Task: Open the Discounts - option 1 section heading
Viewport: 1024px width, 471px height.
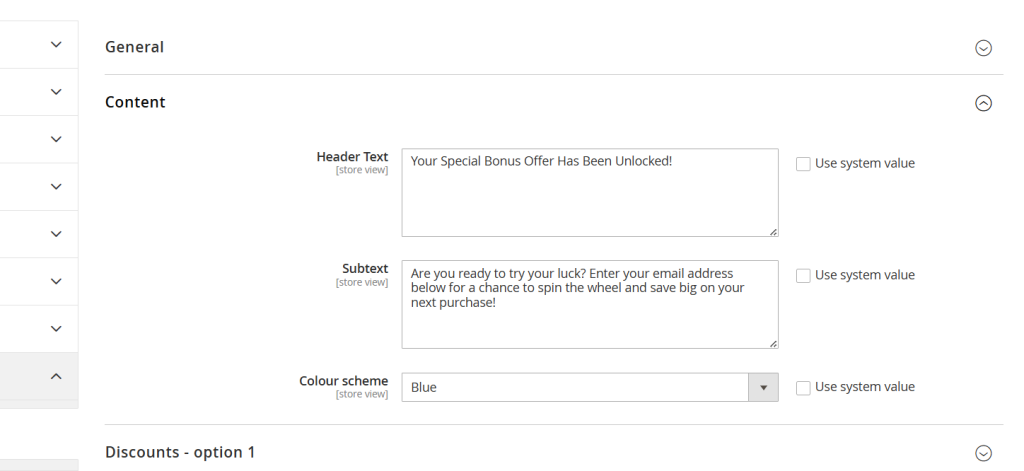Action: click(x=180, y=452)
